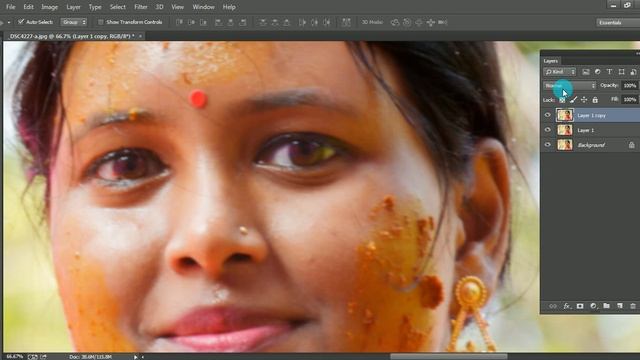The image size is (640, 360).
Task: Open the Filter menu
Action: click(141, 7)
